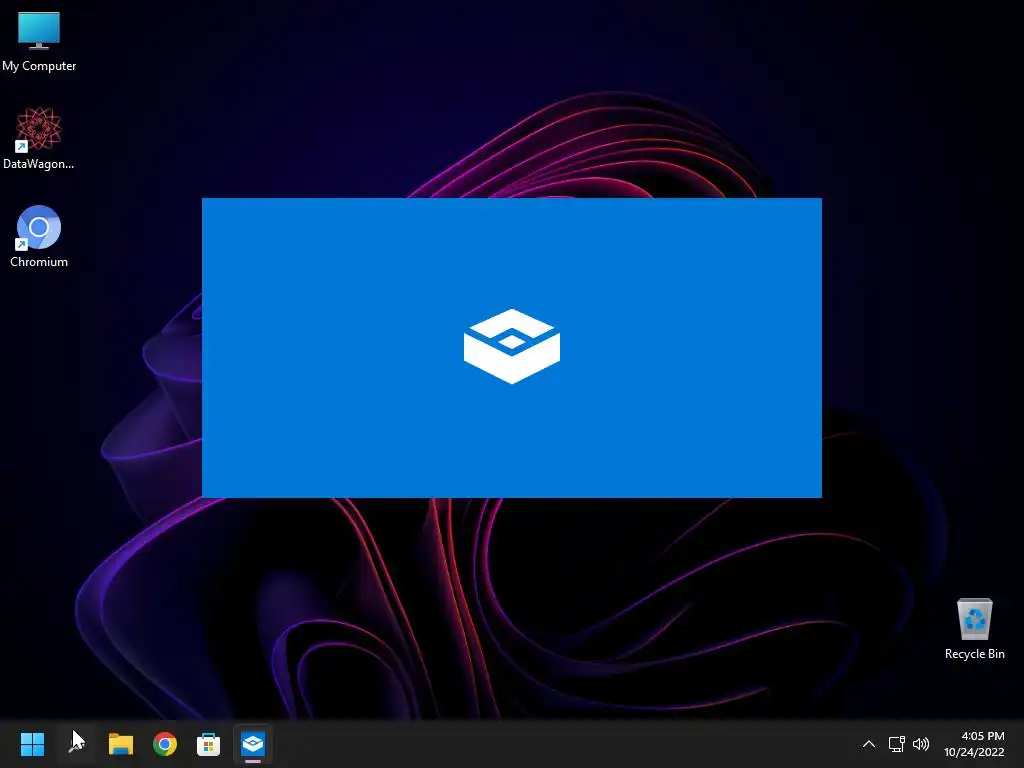
Task: Open the clock showing 4:05 PM
Action: [x=974, y=744]
